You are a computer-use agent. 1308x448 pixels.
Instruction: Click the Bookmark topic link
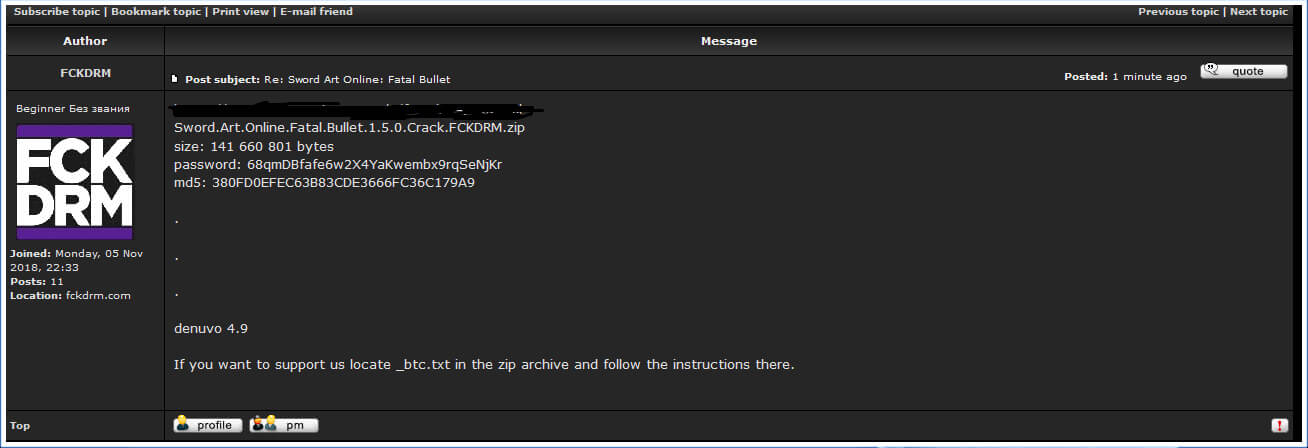click(x=156, y=12)
